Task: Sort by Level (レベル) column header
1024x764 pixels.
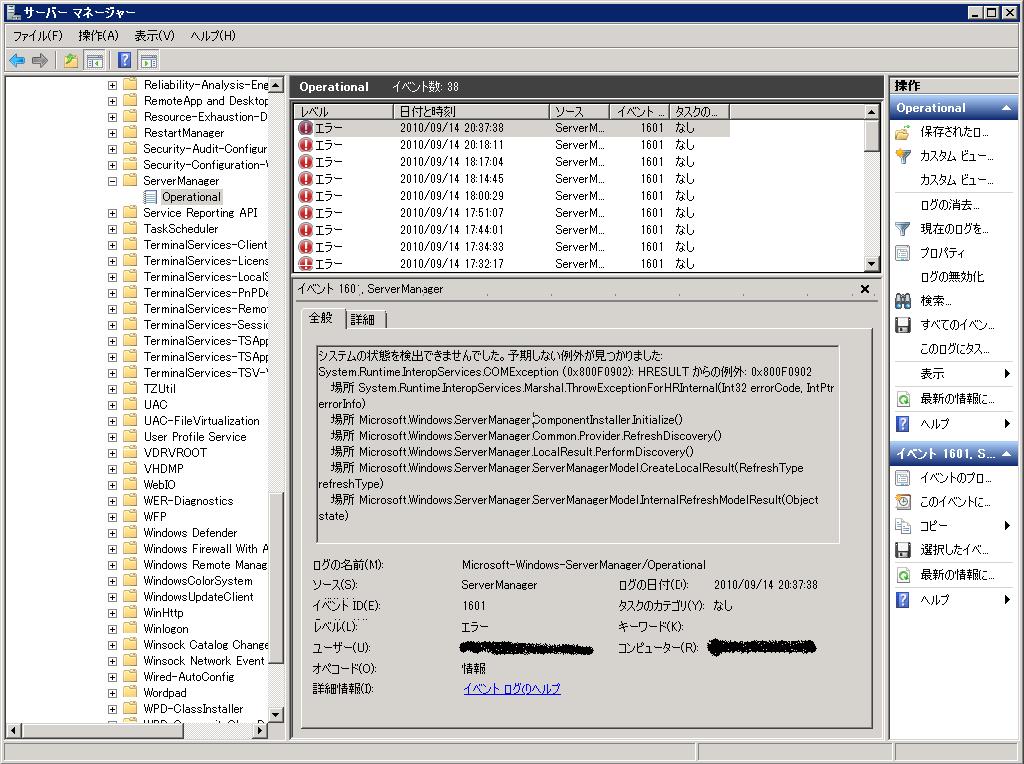Action: (344, 112)
